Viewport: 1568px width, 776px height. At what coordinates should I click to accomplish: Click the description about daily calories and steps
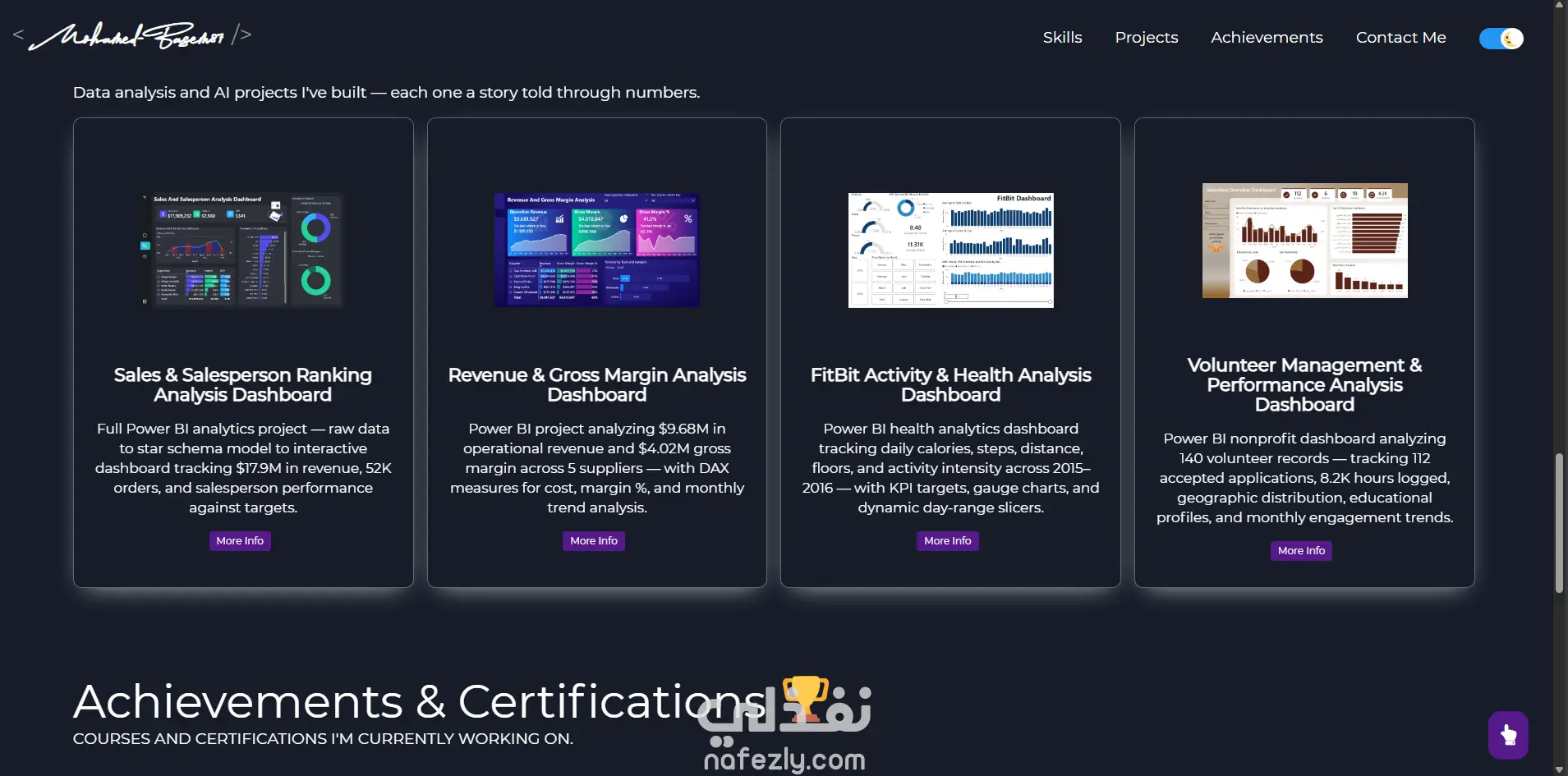(951, 468)
